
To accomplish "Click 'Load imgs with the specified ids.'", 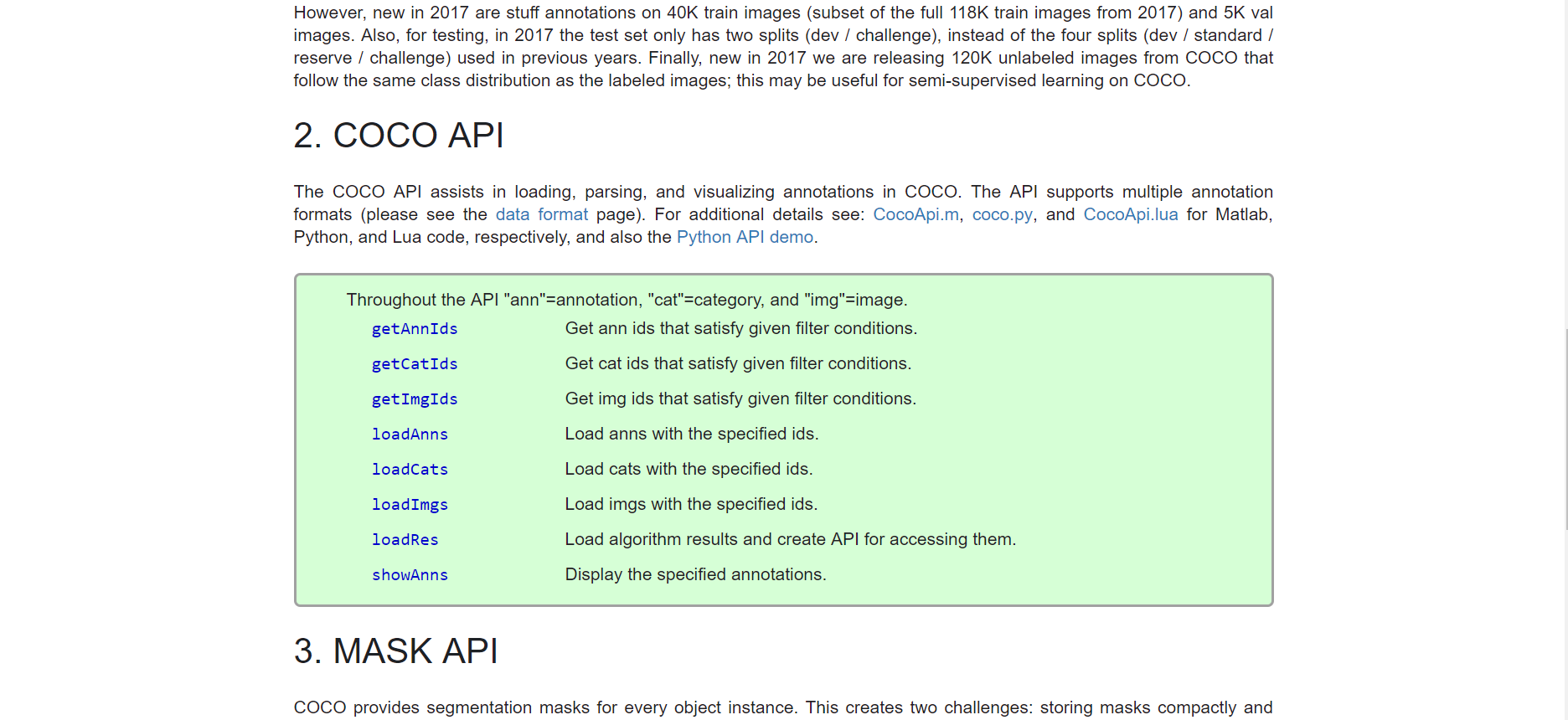I will point(691,504).
